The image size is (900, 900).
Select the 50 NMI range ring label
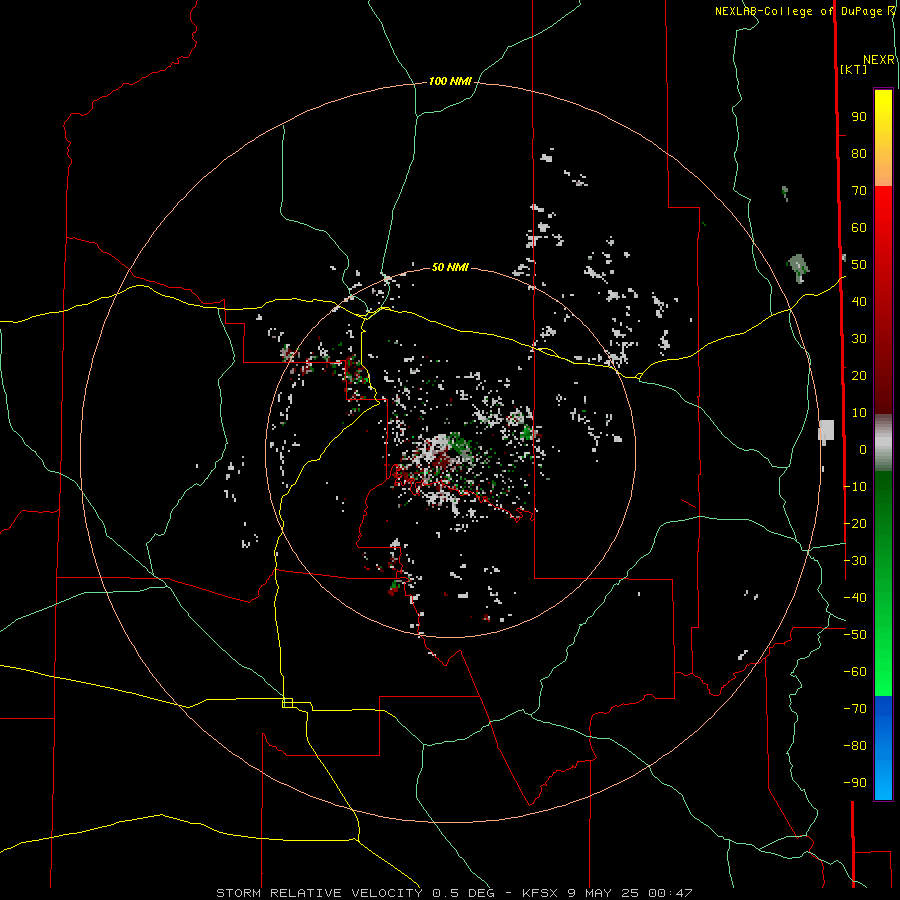[450, 267]
